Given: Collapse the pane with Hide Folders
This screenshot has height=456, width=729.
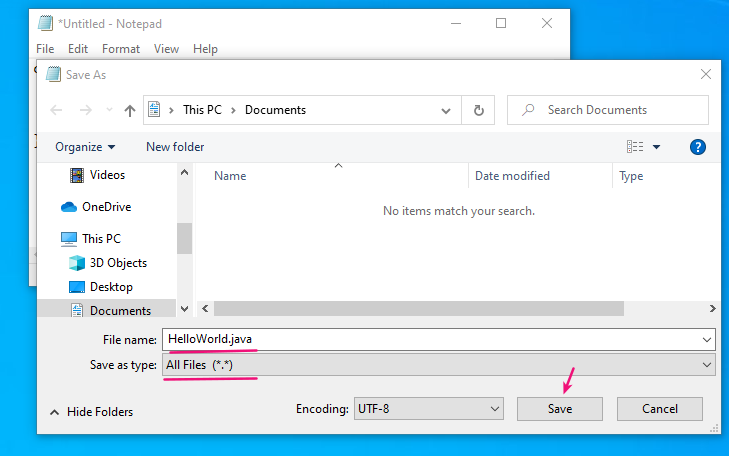Looking at the screenshot, I should [91, 412].
